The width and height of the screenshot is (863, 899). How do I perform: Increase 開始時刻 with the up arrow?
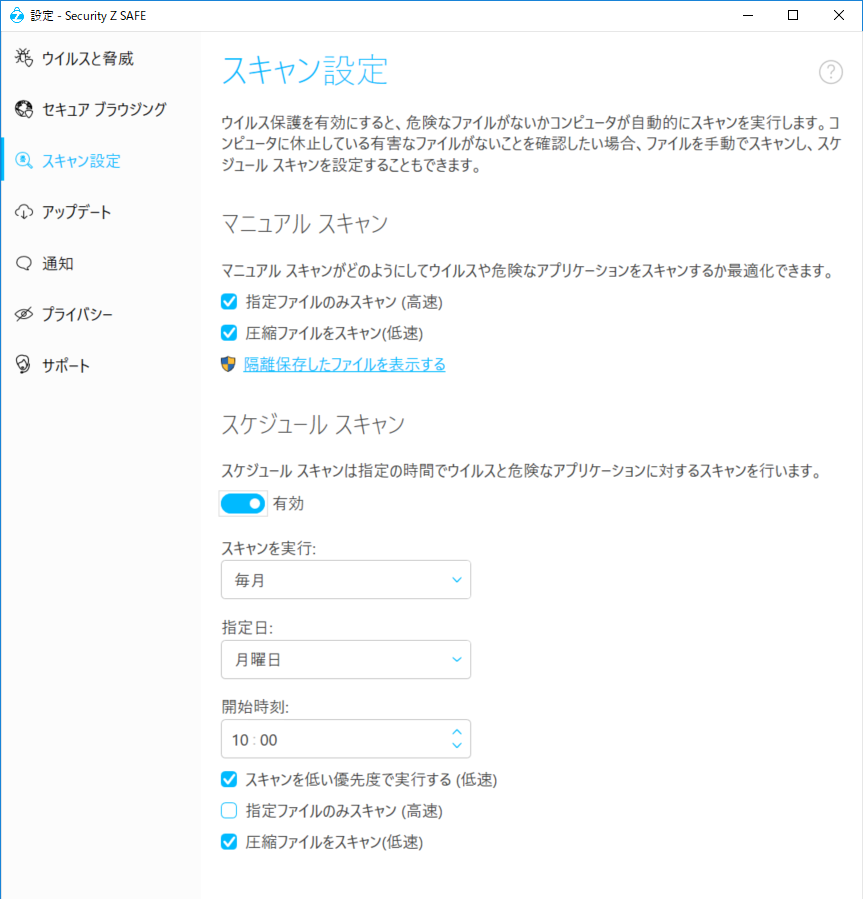pos(457,731)
